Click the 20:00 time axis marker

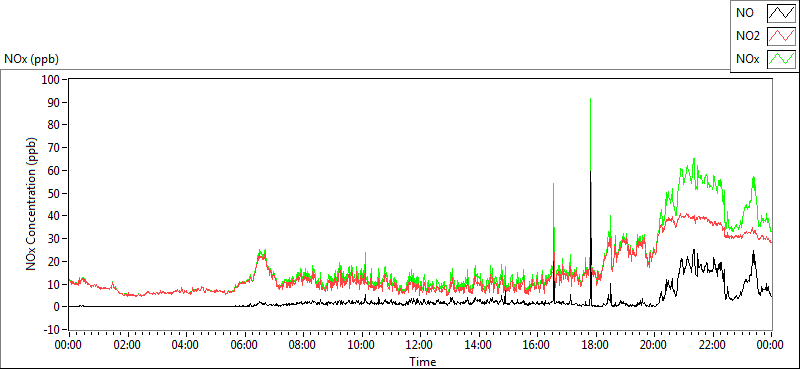click(x=654, y=345)
